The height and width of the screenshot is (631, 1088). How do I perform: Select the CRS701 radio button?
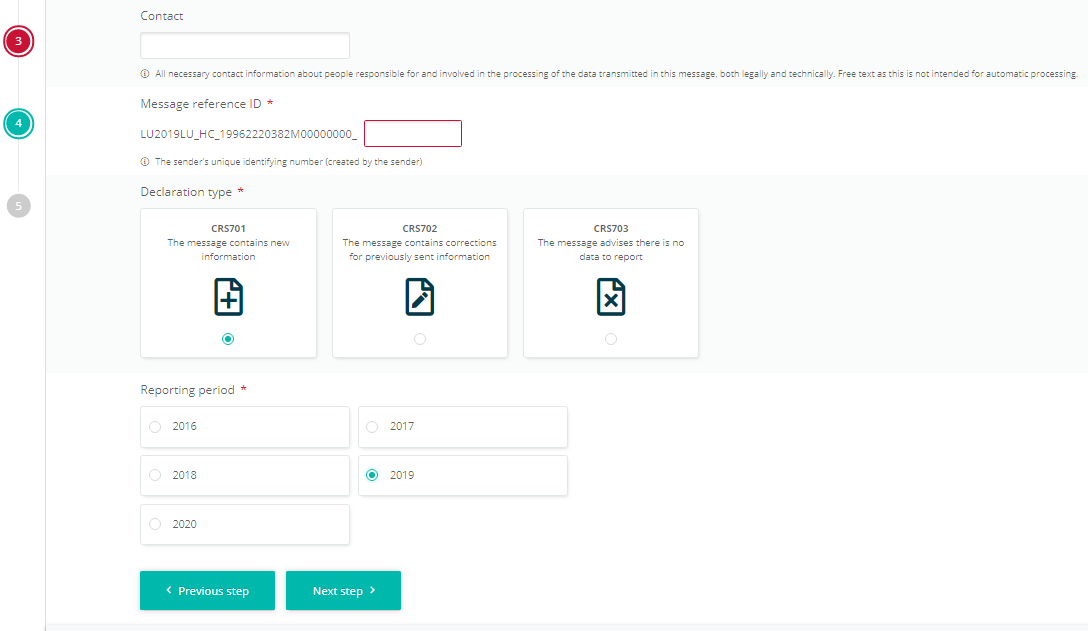point(228,339)
